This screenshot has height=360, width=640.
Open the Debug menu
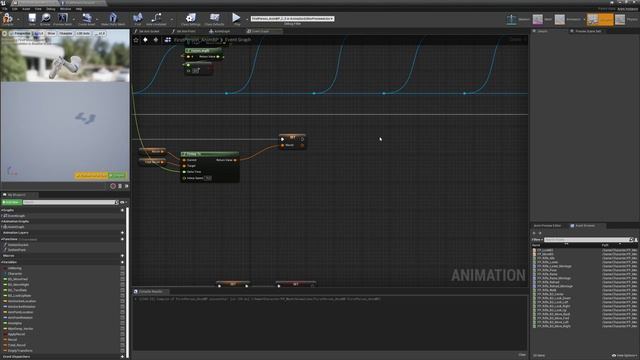(51, 9)
